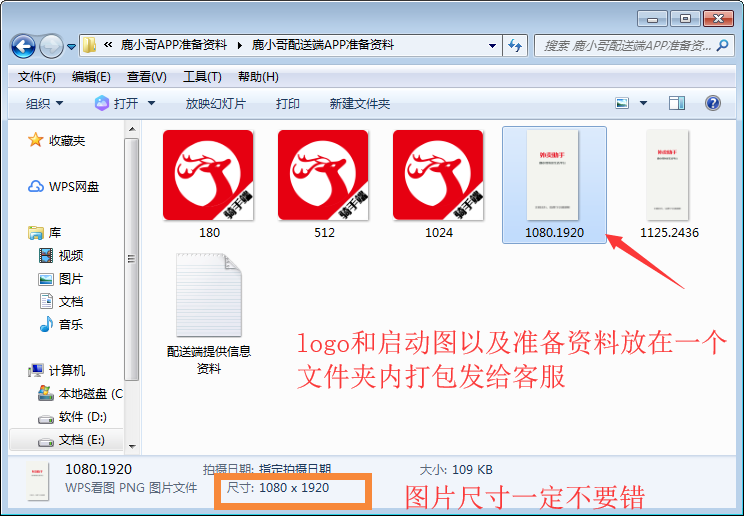The image size is (744, 516).
Task: Open the 音乐 library
Action: [x=71, y=325]
